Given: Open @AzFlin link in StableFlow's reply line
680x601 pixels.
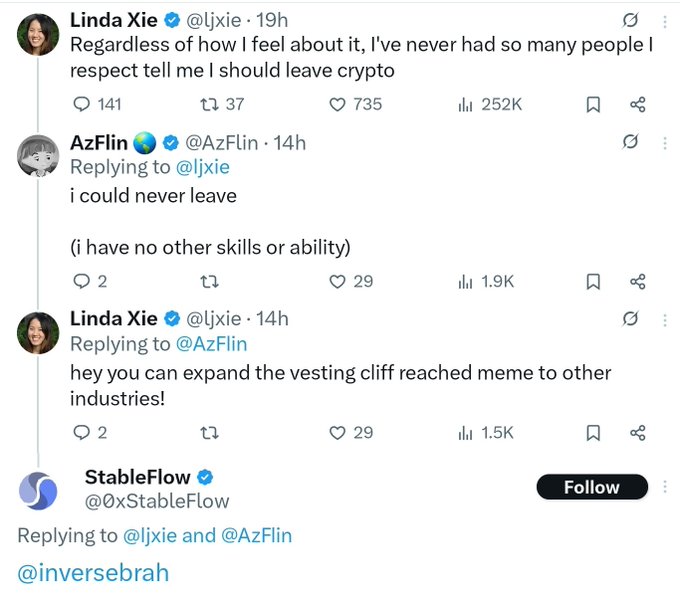Looking at the screenshot, I should point(256,535).
